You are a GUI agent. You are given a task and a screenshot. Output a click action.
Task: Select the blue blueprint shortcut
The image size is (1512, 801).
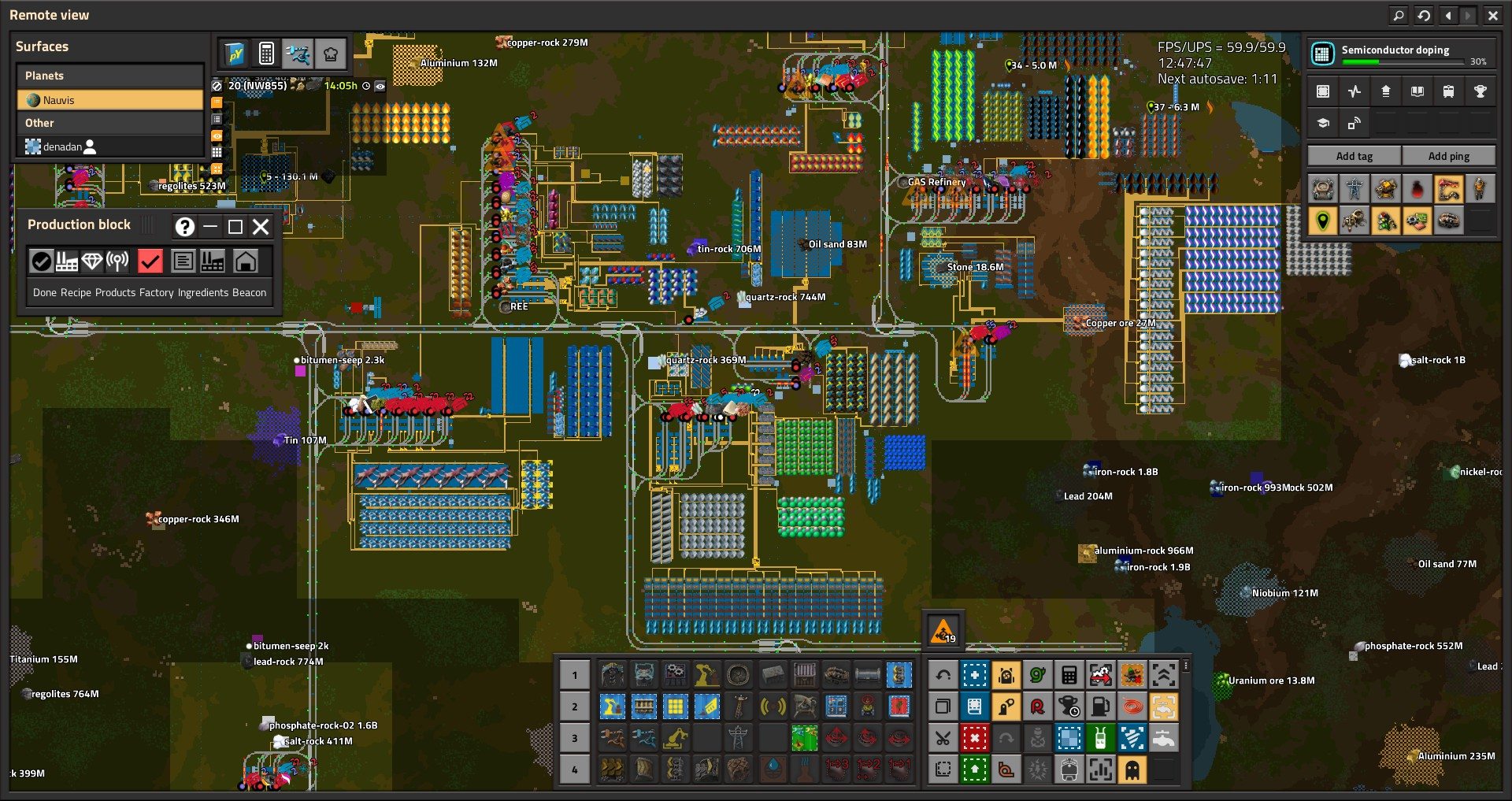point(974,675)
